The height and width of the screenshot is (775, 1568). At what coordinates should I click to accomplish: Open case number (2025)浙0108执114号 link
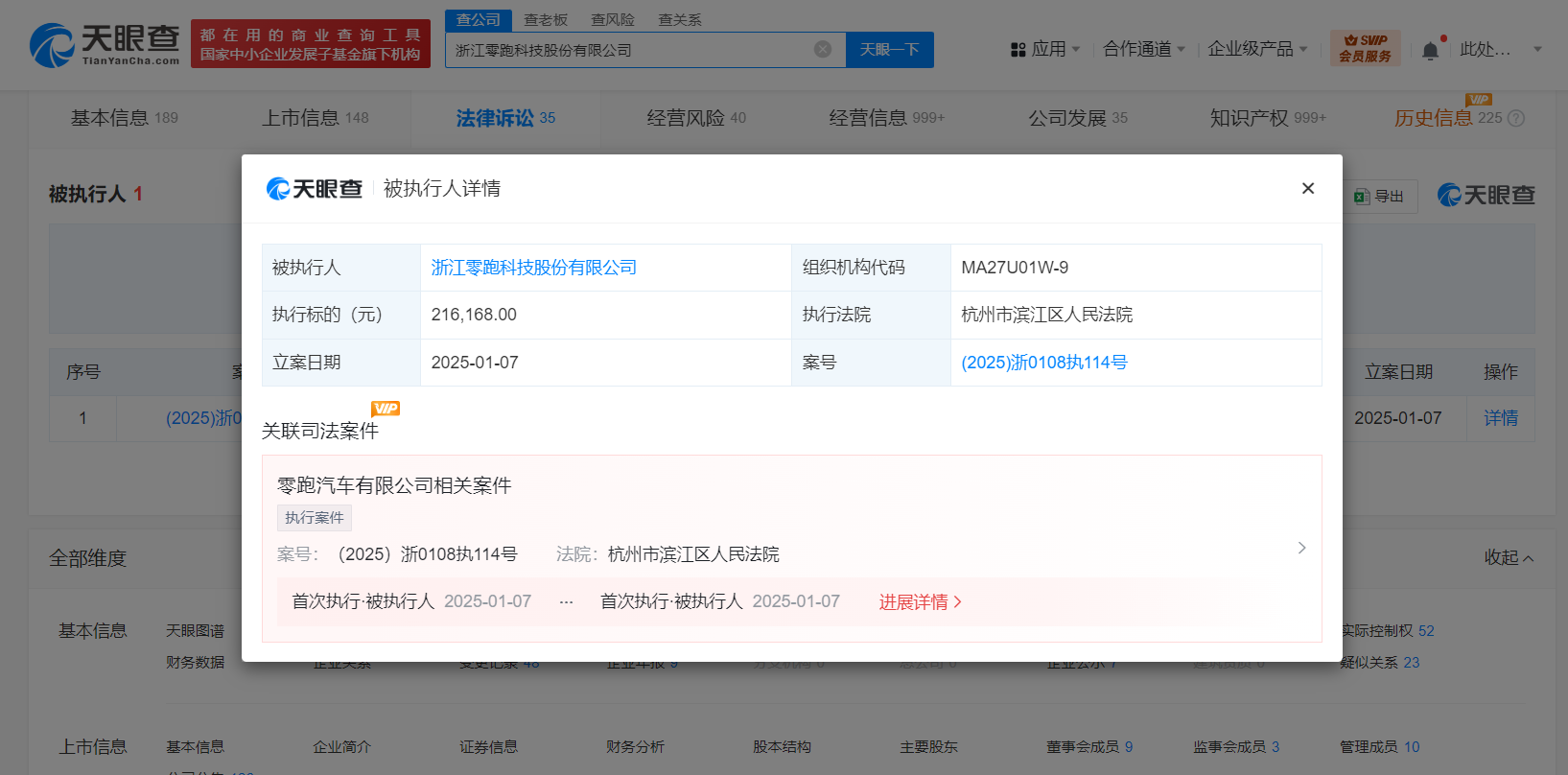tap(1043, 363)
